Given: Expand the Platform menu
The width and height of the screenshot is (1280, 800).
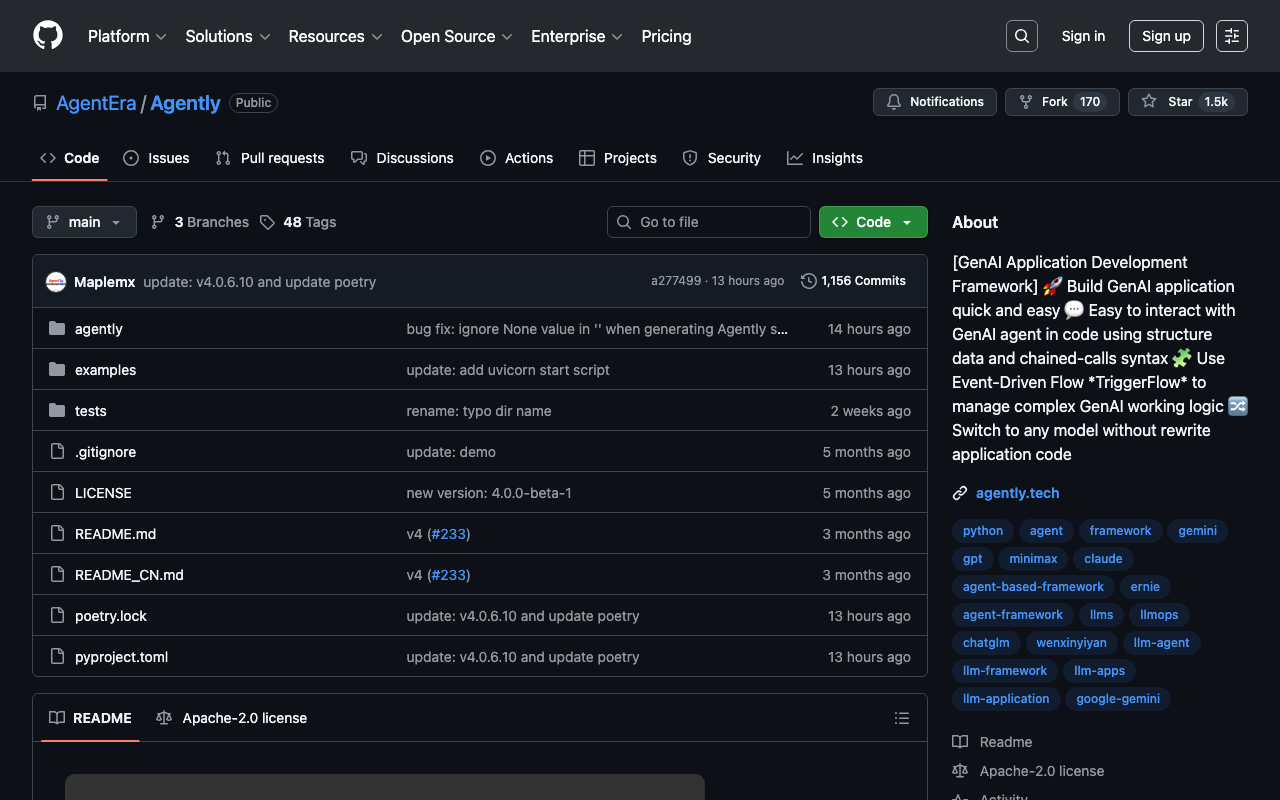Looking at the screenshot, I should point(127,36).
